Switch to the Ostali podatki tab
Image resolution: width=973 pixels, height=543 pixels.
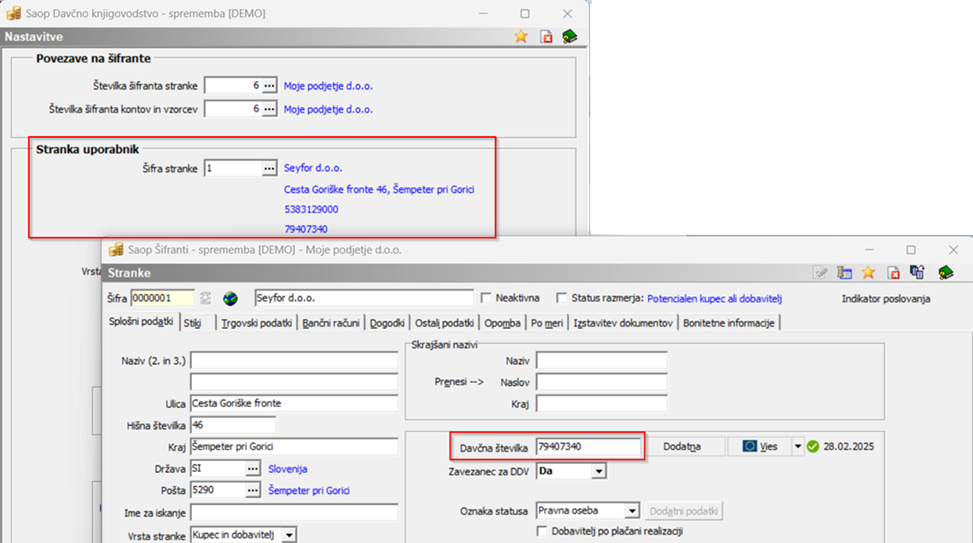click(444, 323)
